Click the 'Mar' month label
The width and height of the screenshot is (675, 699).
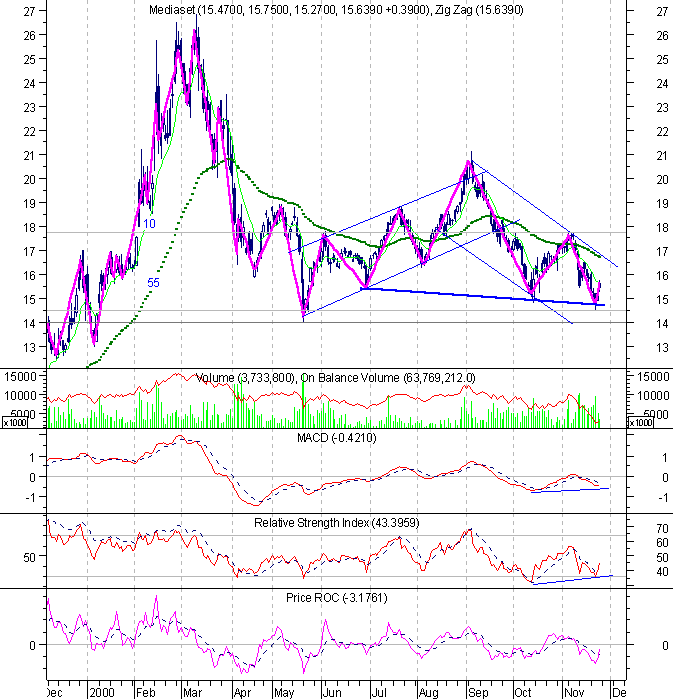[x=193, y=693]
